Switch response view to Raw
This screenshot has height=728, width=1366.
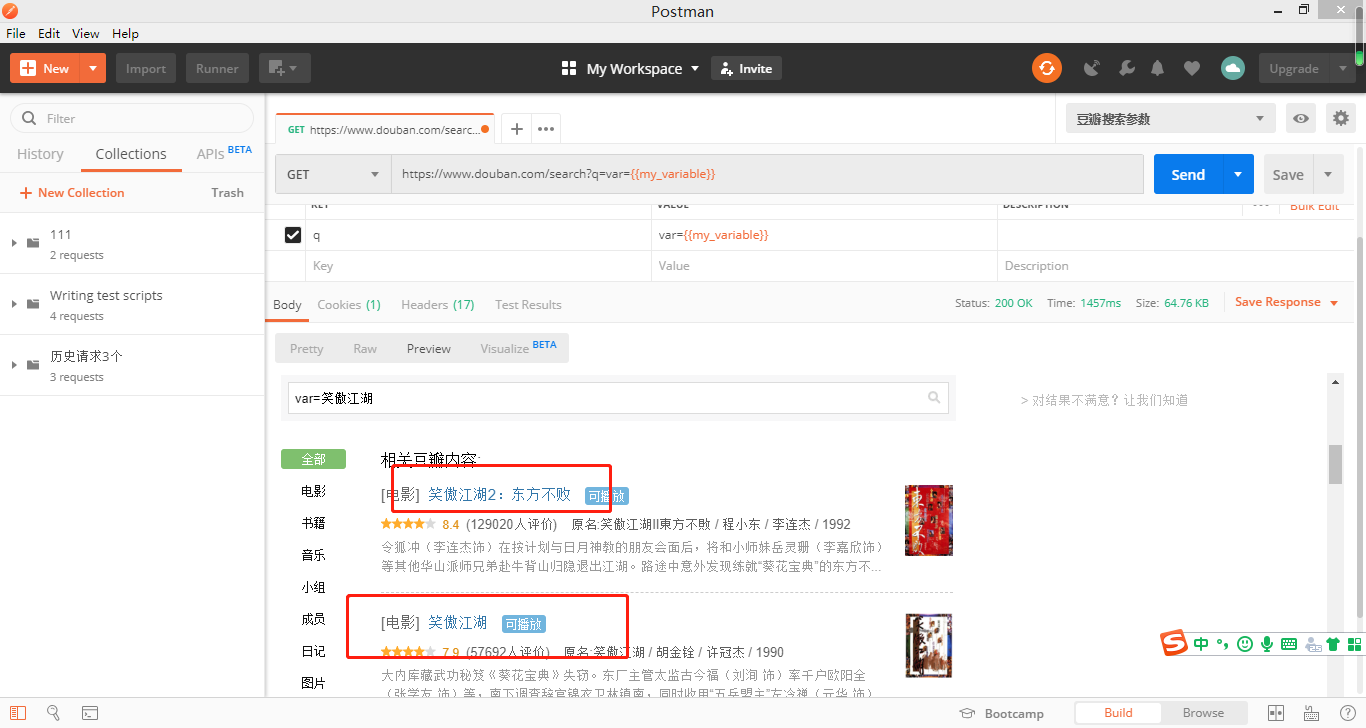point(365,348)
